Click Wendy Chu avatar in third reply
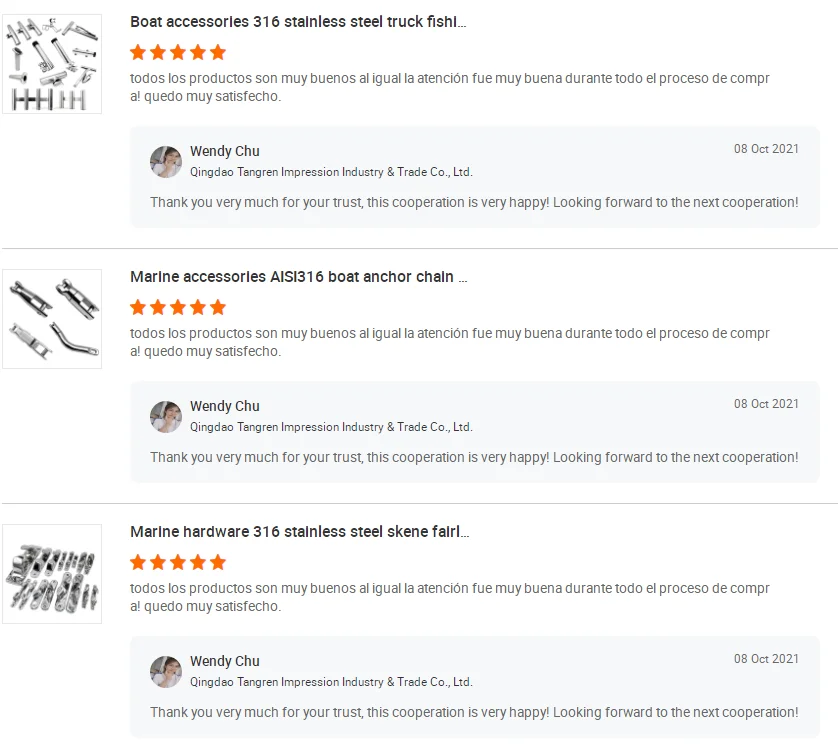Screen dimensions: 838x747 (x=166, y=672)
